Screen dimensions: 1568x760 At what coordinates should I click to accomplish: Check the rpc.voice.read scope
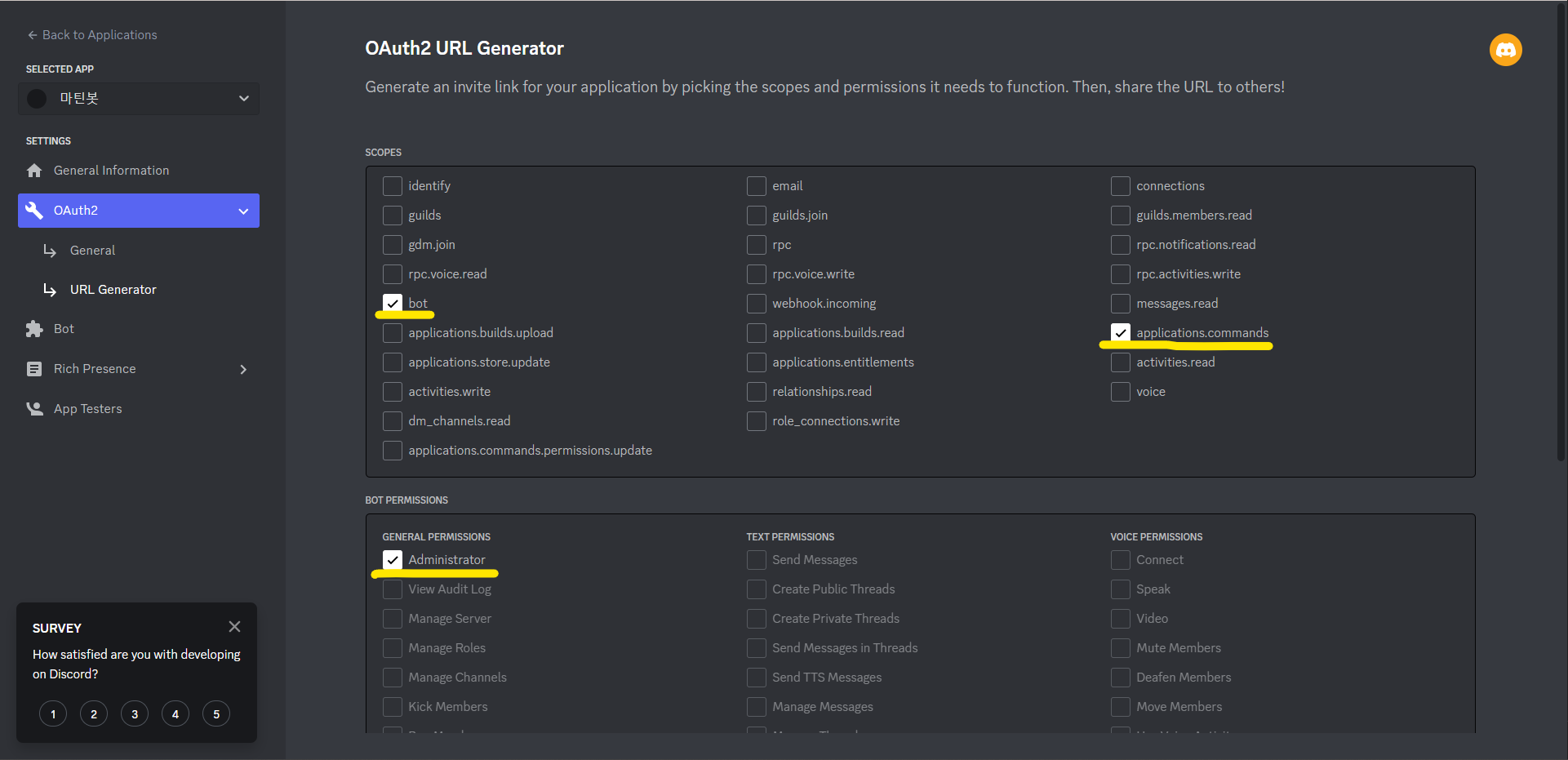(x=393, y=274)
